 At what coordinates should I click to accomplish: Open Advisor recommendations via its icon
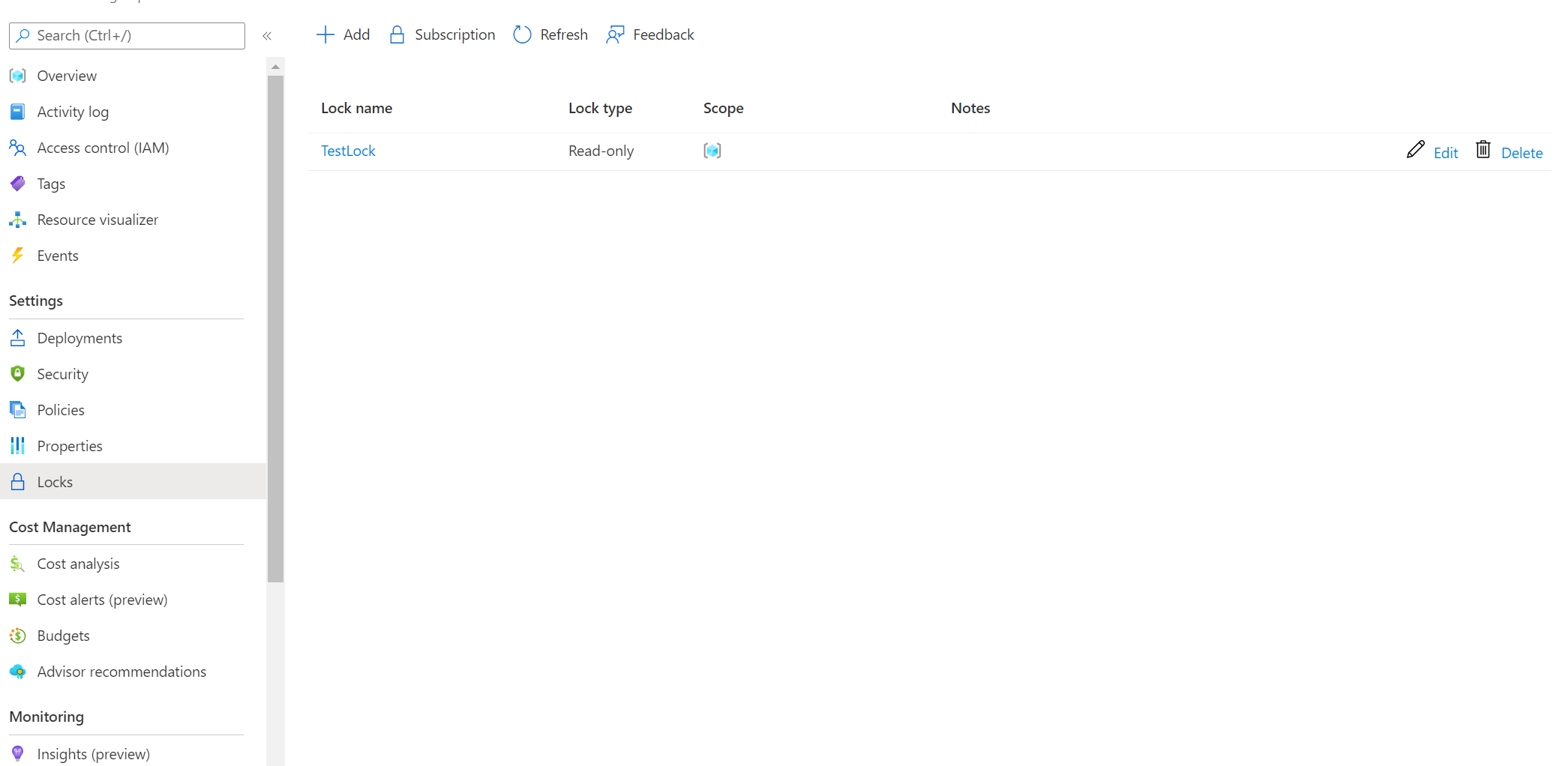[17, 672]
